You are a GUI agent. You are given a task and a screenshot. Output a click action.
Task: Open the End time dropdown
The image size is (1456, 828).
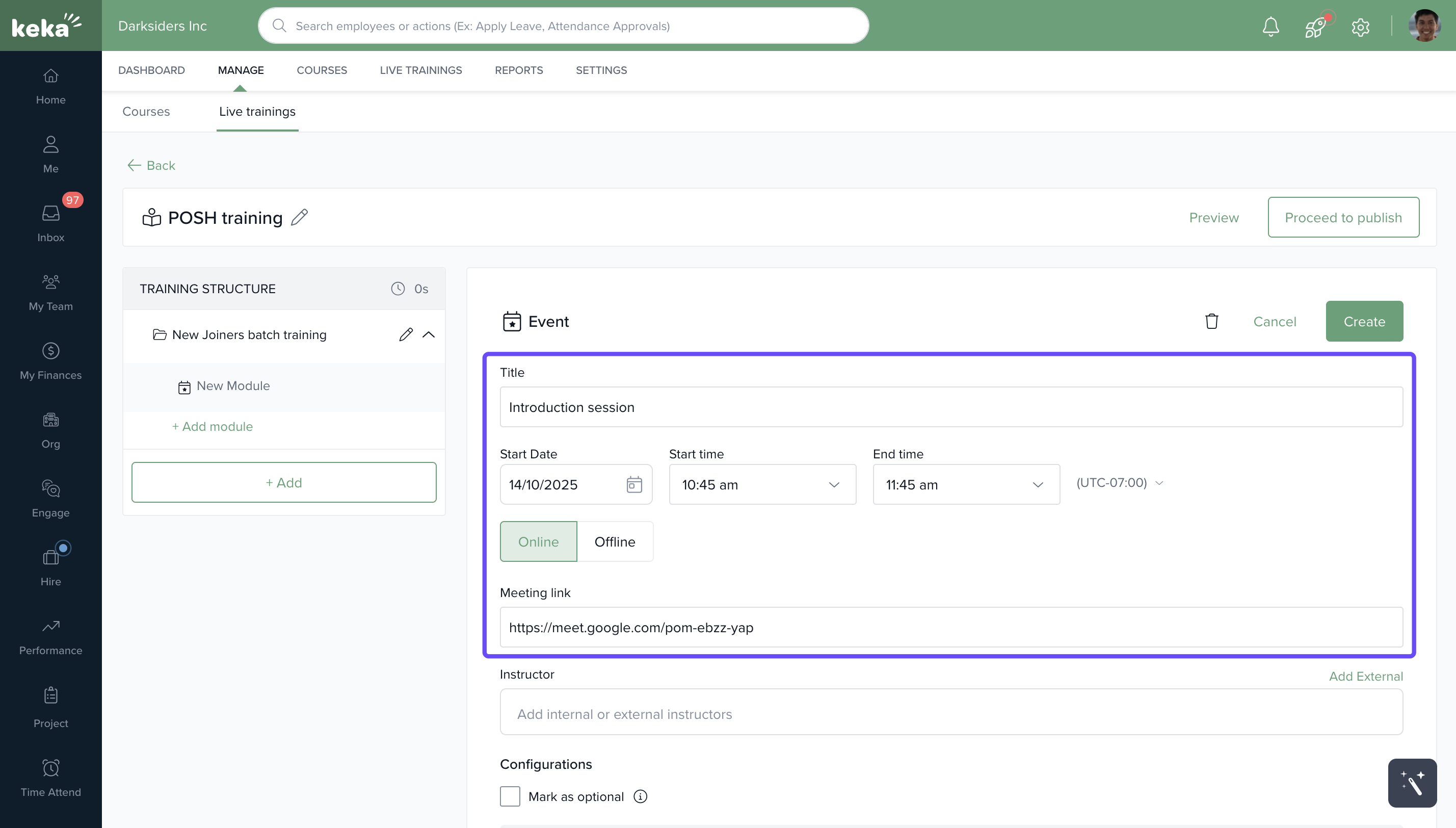[966, 484]
